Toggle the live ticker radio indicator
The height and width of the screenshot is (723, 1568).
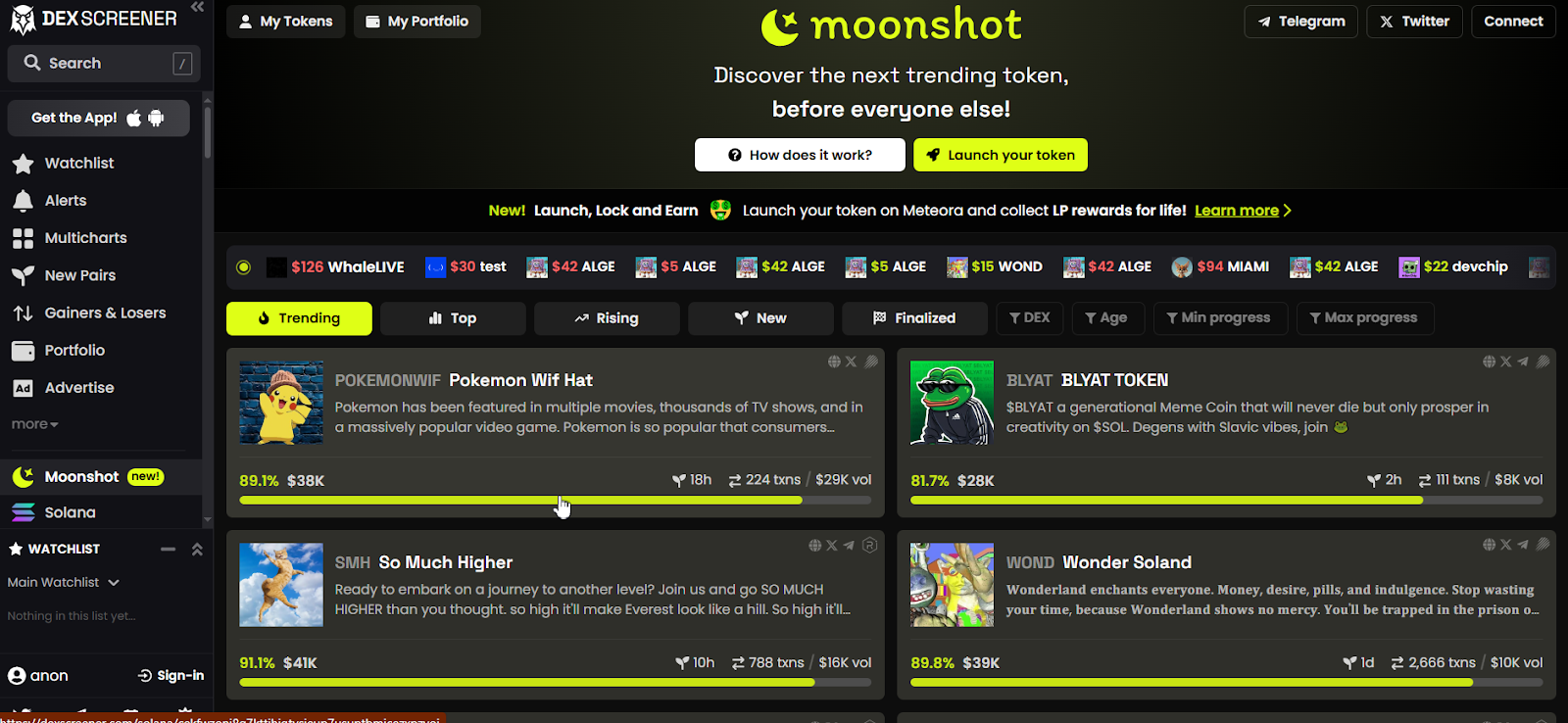(x=244, y=266)
